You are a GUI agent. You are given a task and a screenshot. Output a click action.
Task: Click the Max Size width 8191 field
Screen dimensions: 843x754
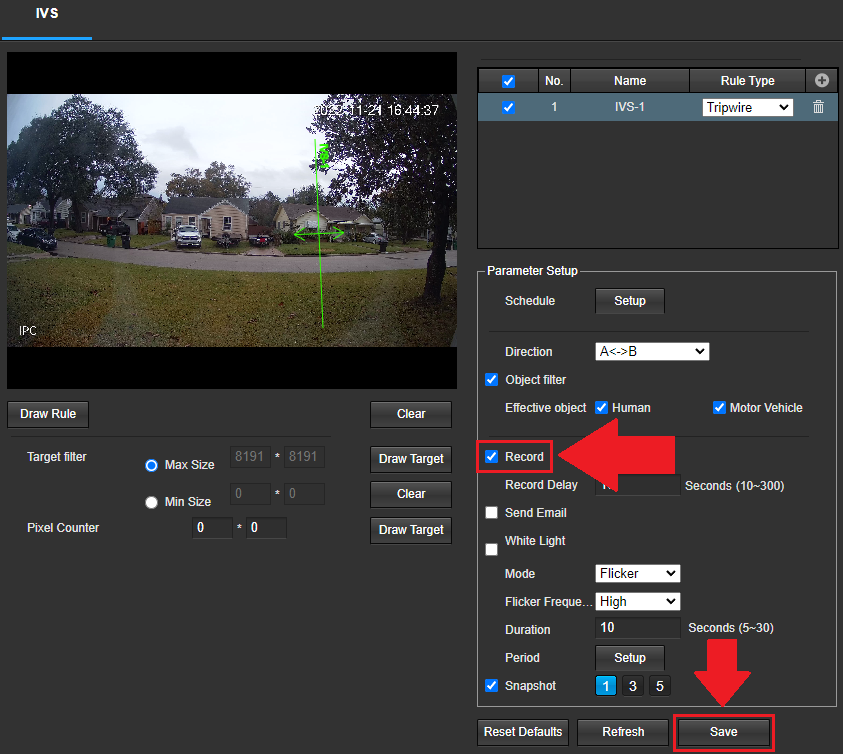click(250, 457)
